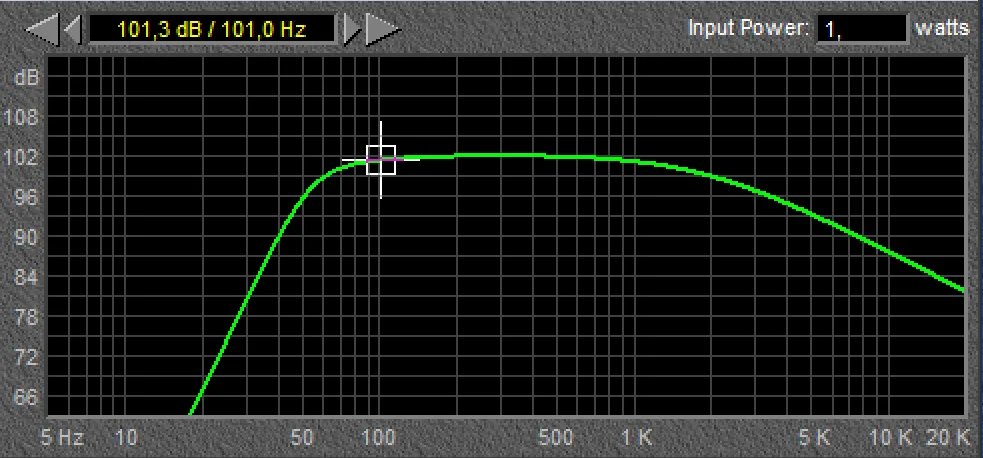983x458 pixels.
Task: Click the large left arrow cursor button
Action: pyautogui.click(x=42, y=28)
